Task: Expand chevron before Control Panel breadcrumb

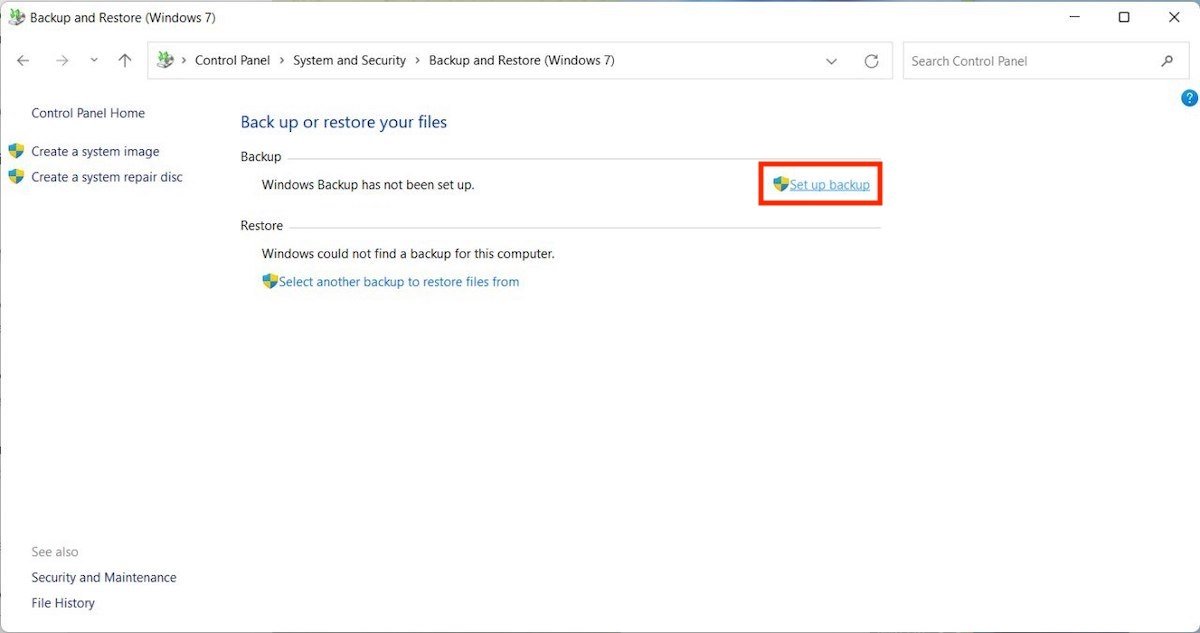Action: pyautogui.click(x=184, y=61)
